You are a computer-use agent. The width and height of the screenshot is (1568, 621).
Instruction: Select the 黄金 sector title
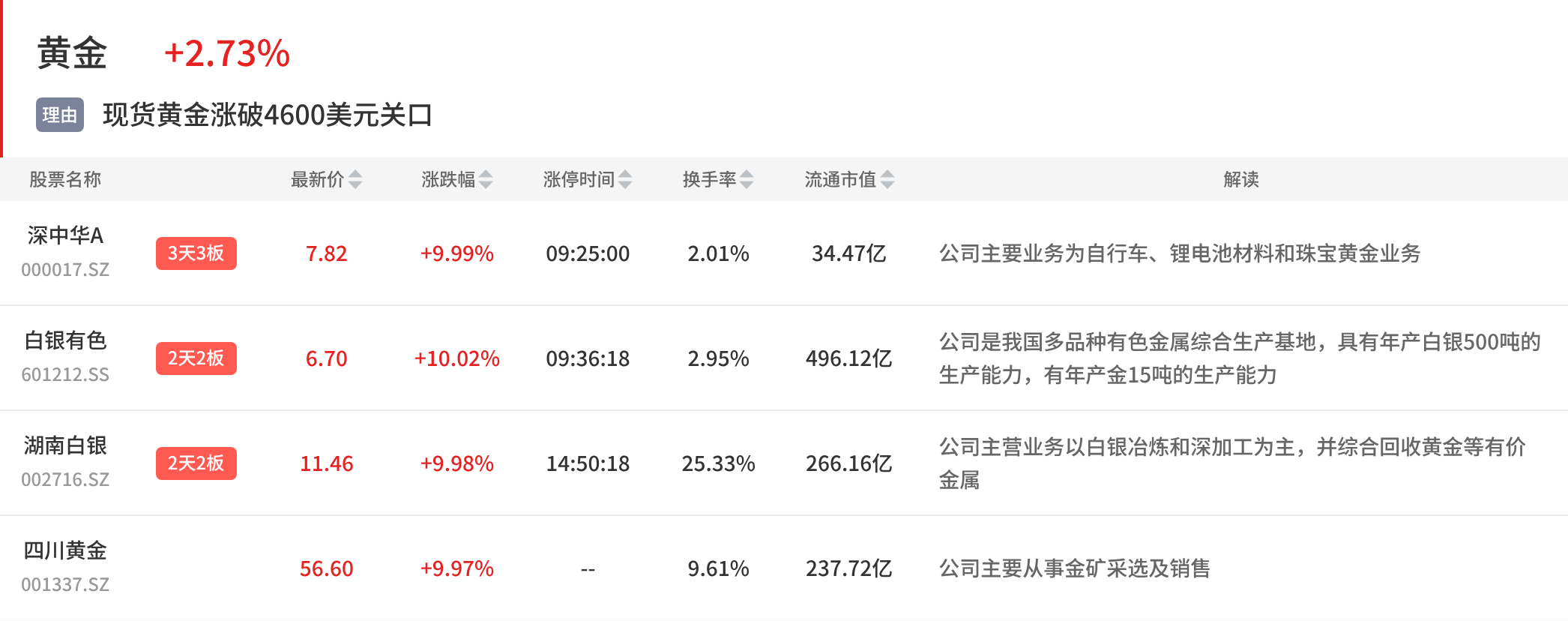[x=72, y=53]
